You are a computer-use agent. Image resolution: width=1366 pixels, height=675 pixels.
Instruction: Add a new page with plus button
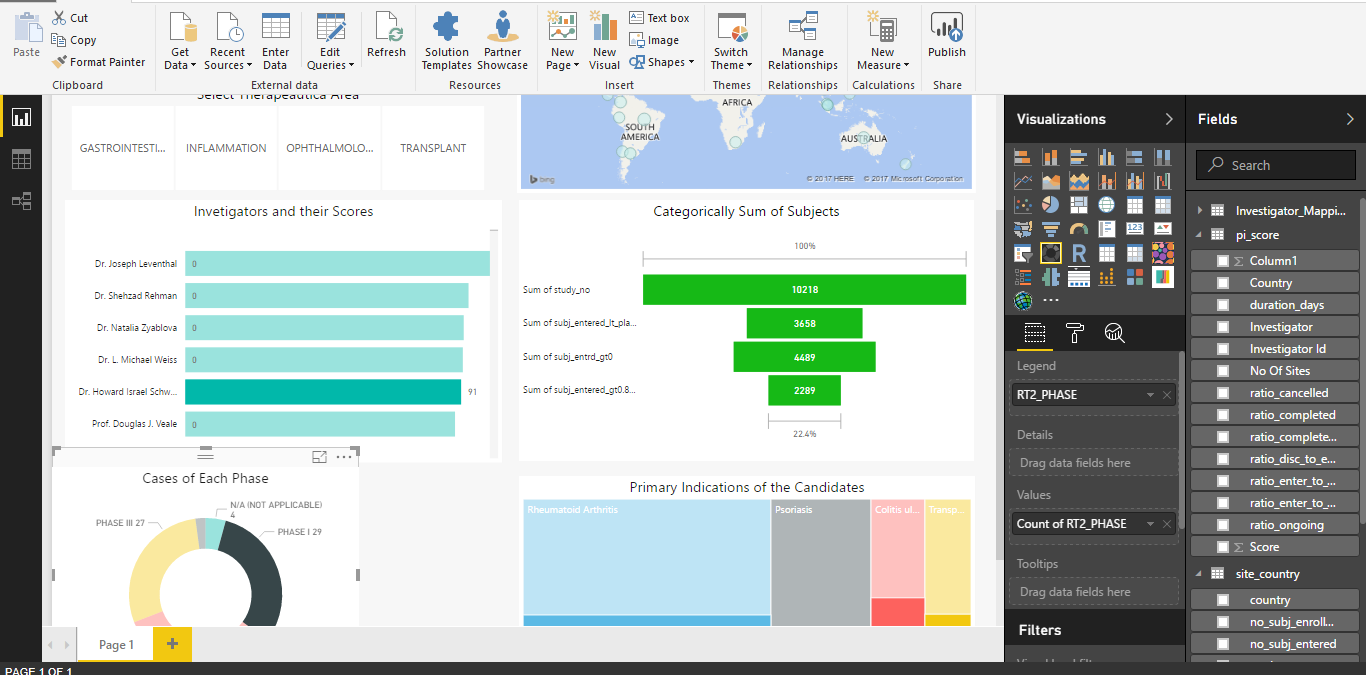[x=172, y=644]
